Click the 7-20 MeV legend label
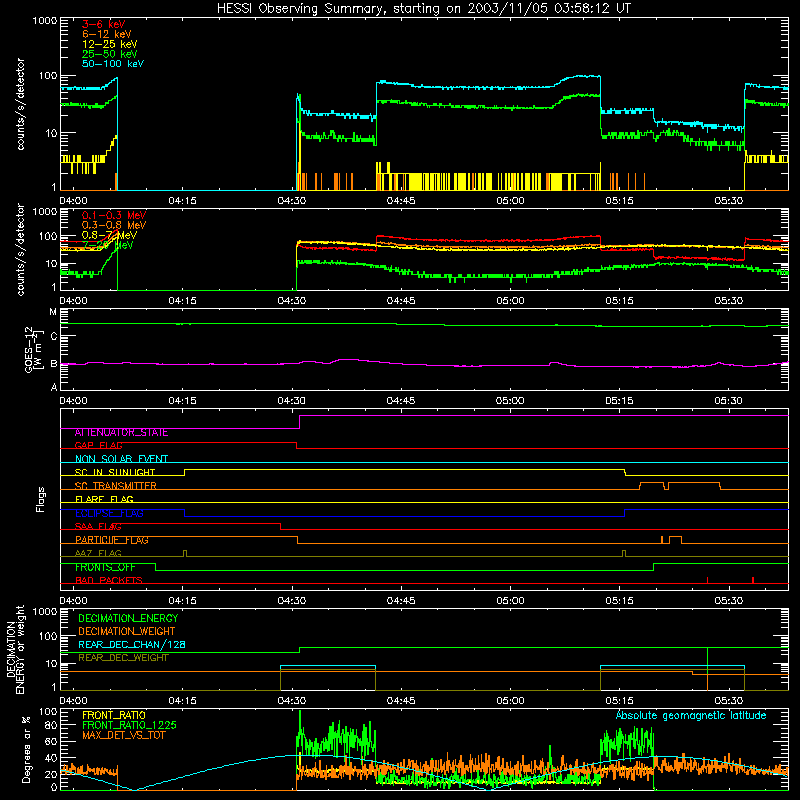Screen dimensions: 800x800 click(108, 245)
